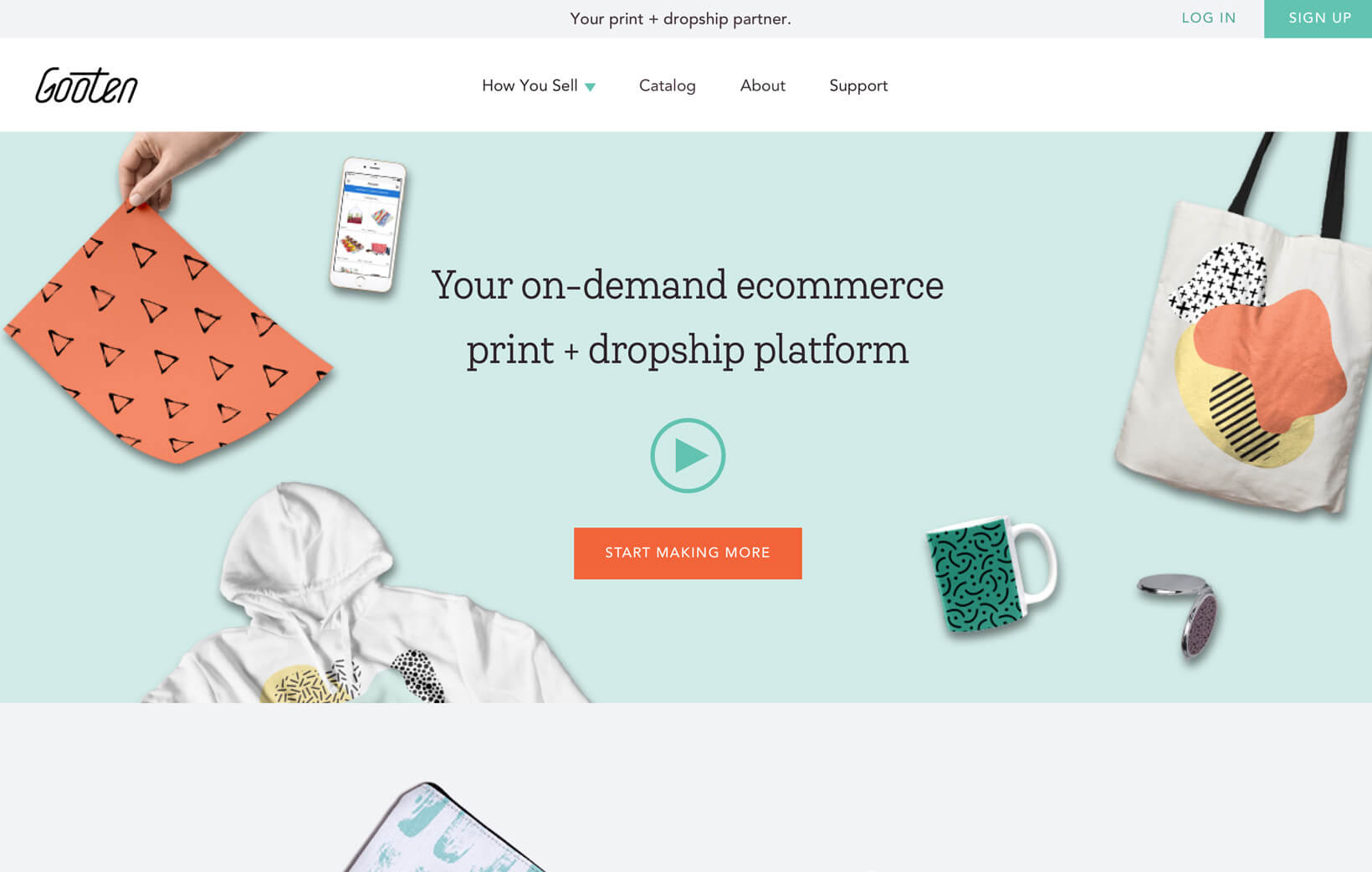Click the smartphone product image
1372x872 pixels.
(368, 225)
